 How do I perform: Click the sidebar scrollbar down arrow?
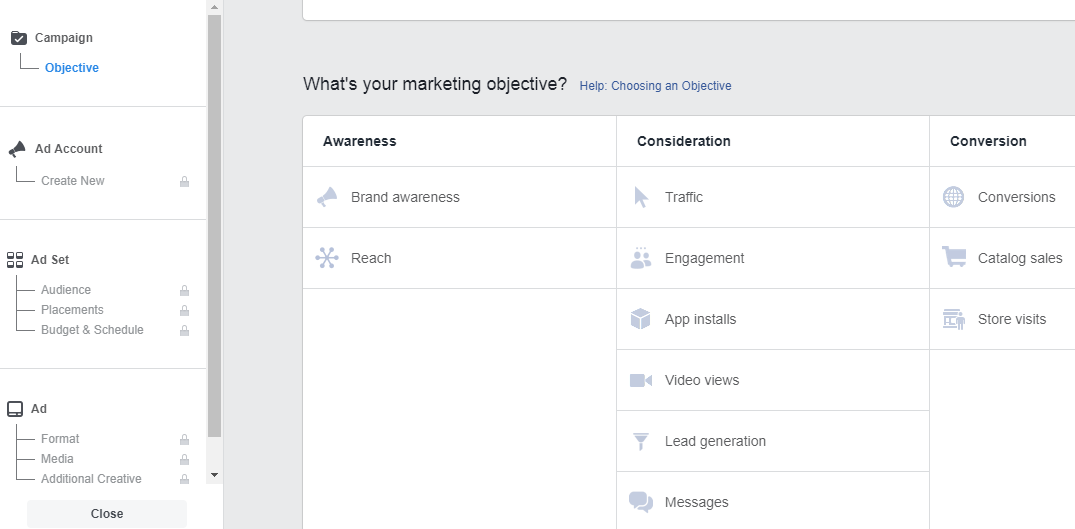[x=215, y=474]
